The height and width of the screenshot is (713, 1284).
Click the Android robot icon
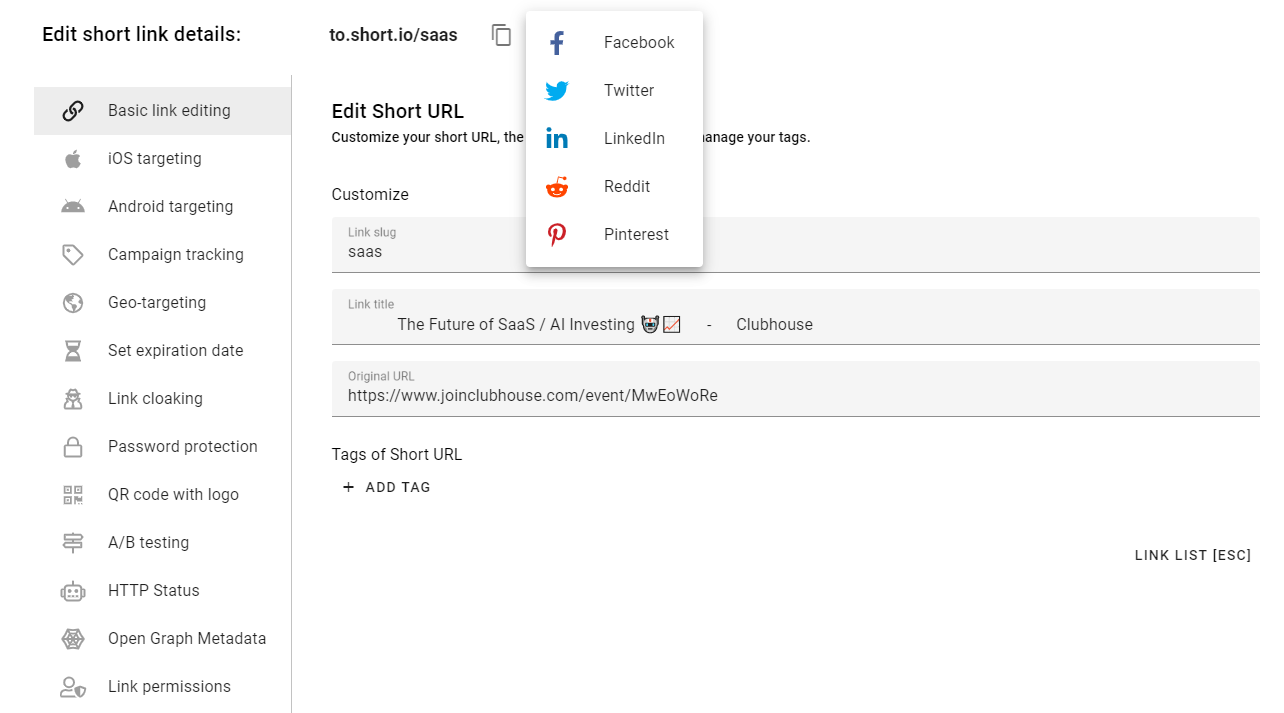tap(73, 207)
